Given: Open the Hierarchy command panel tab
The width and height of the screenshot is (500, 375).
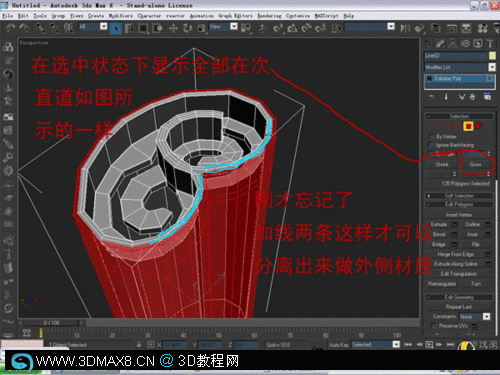Looking at the screenshot, I should click(453, 43).
